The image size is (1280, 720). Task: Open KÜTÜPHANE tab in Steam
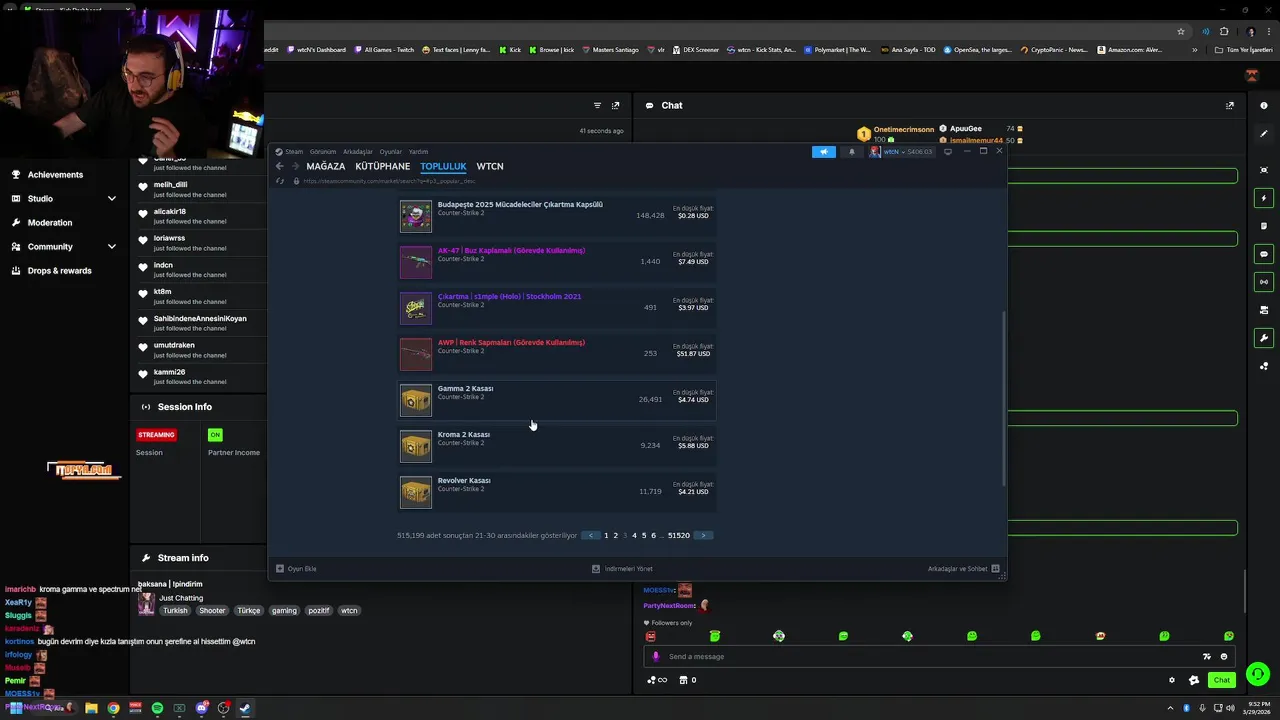pyautogui.click(x=383, y=167)
